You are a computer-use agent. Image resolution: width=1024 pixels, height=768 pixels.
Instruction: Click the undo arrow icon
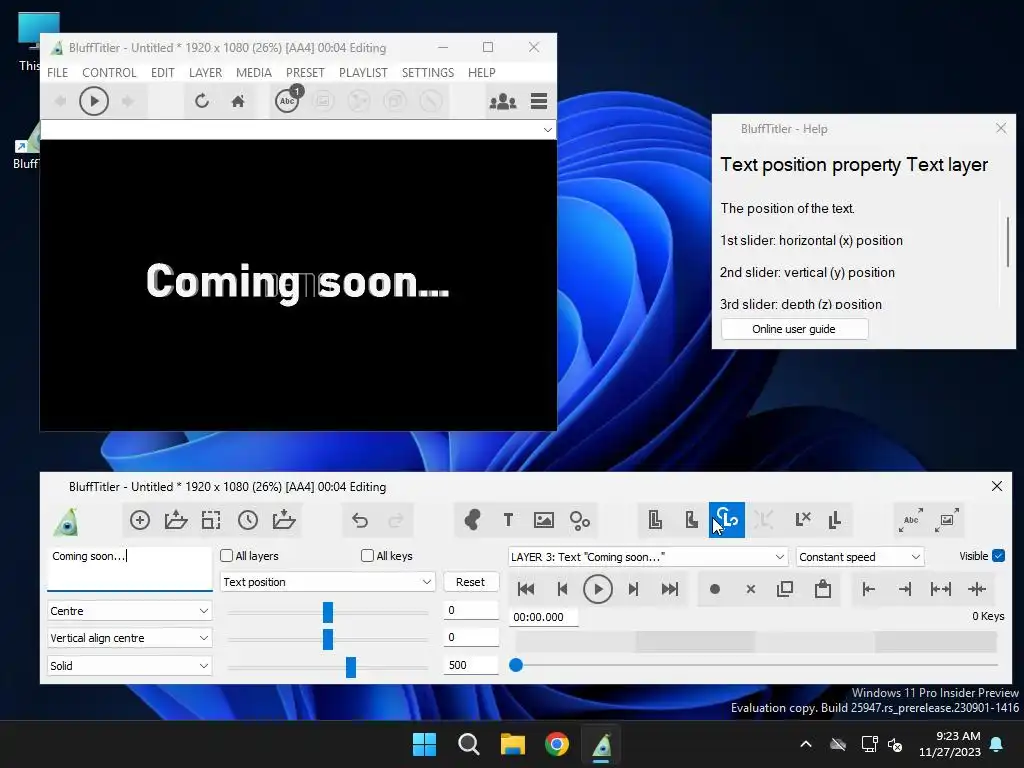360,520
